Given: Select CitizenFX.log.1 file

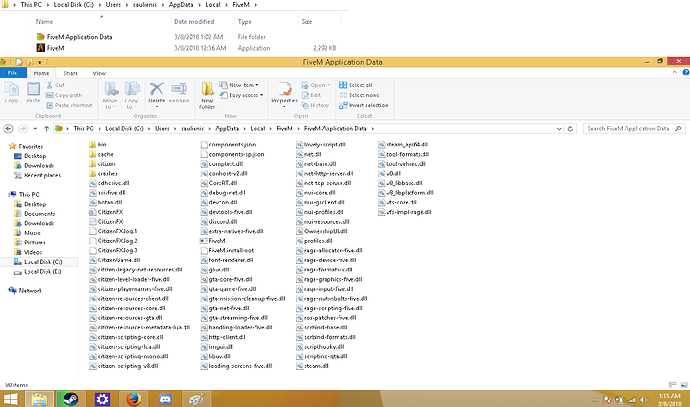Looking at the screenshot, I should (x=113, y=231).
